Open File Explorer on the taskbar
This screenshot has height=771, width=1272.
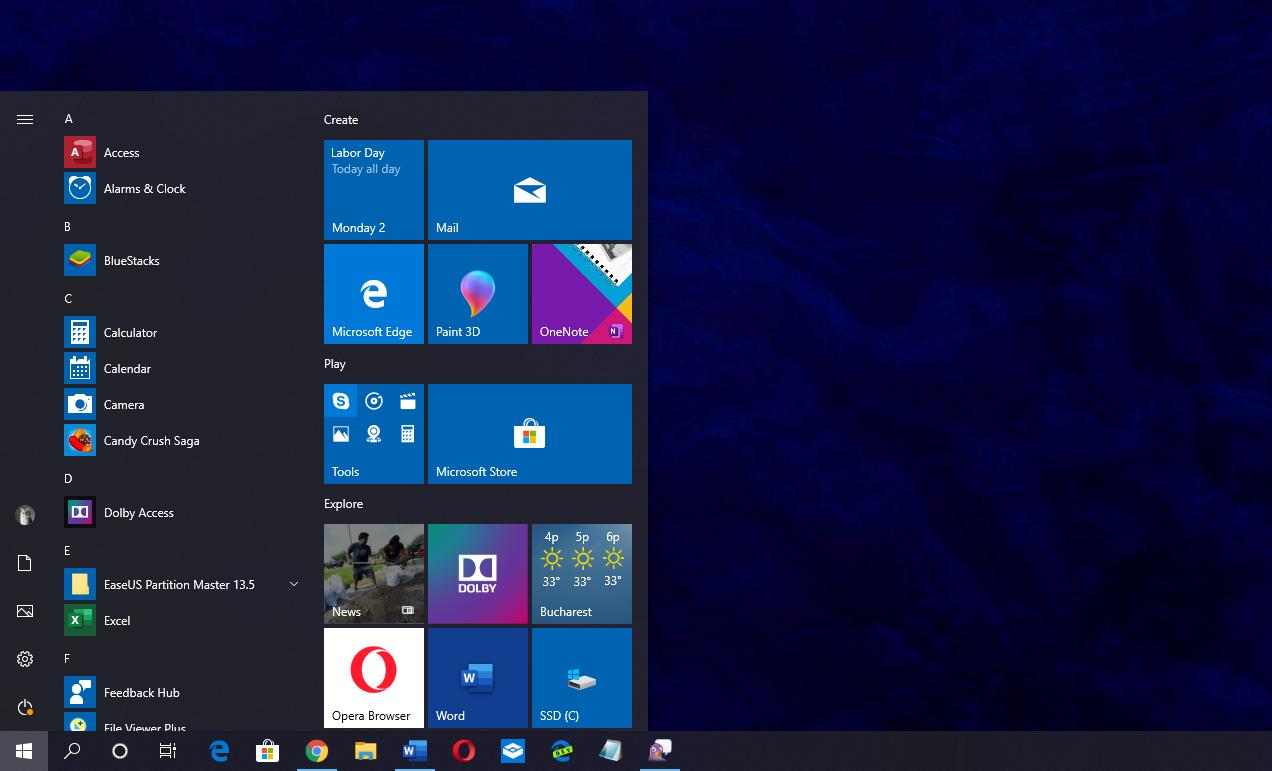[366, 751]
